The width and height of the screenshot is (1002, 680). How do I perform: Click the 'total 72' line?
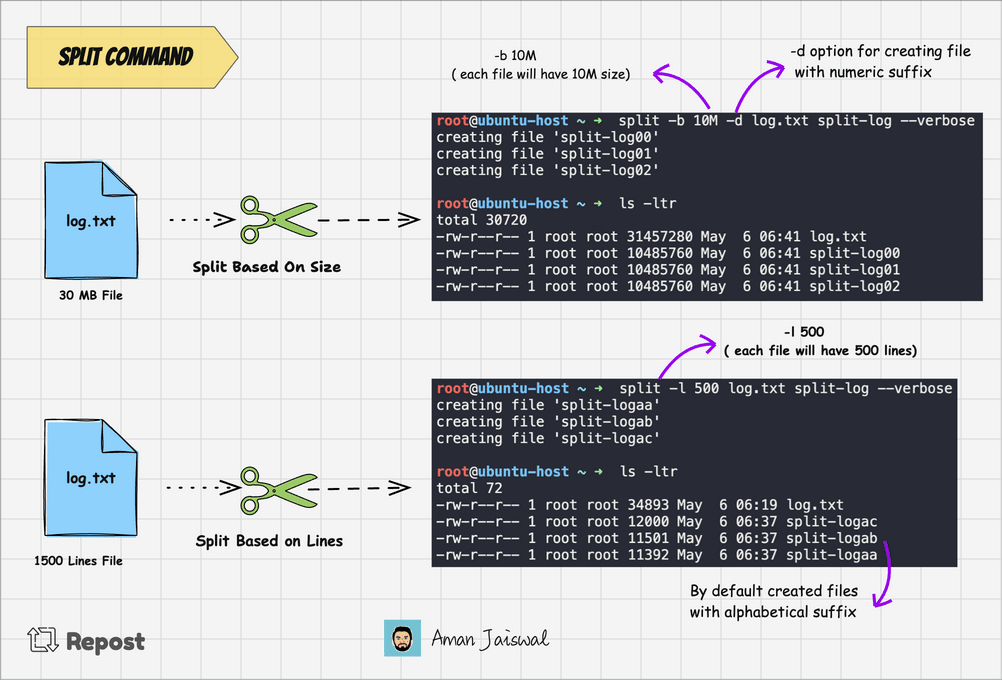(469, 488)
